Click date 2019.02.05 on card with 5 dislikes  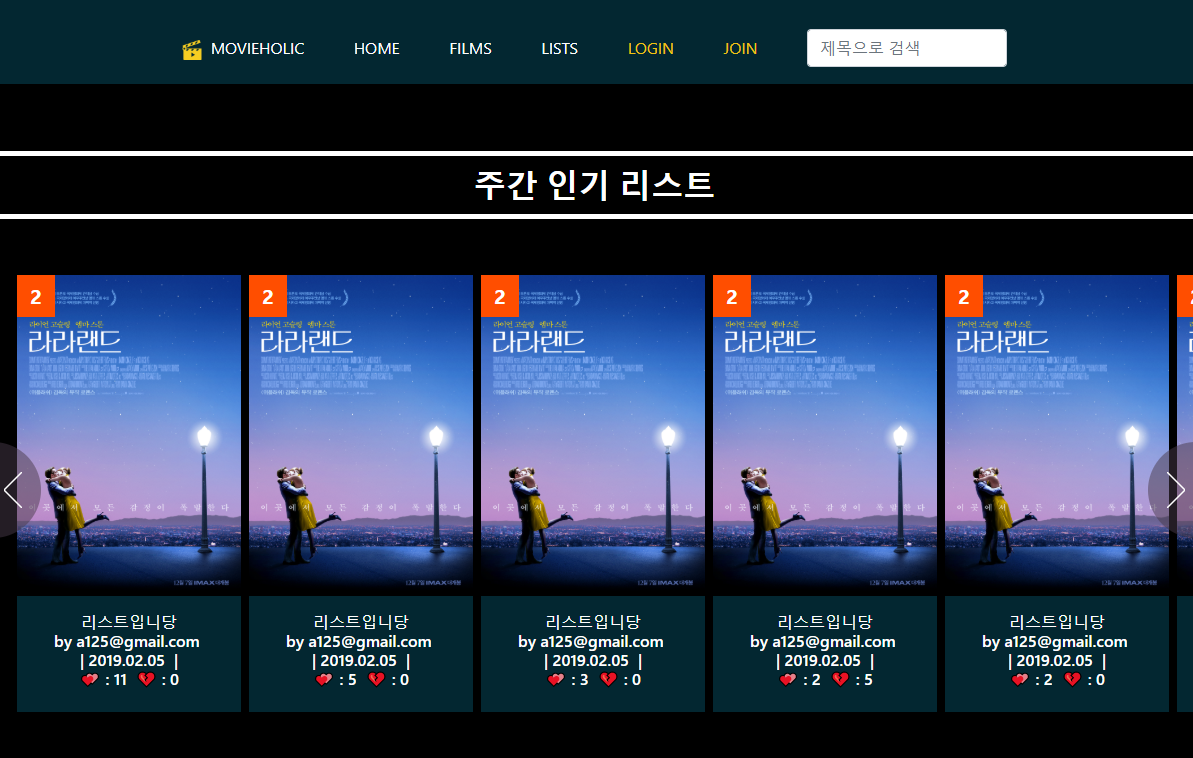[822, 661]
